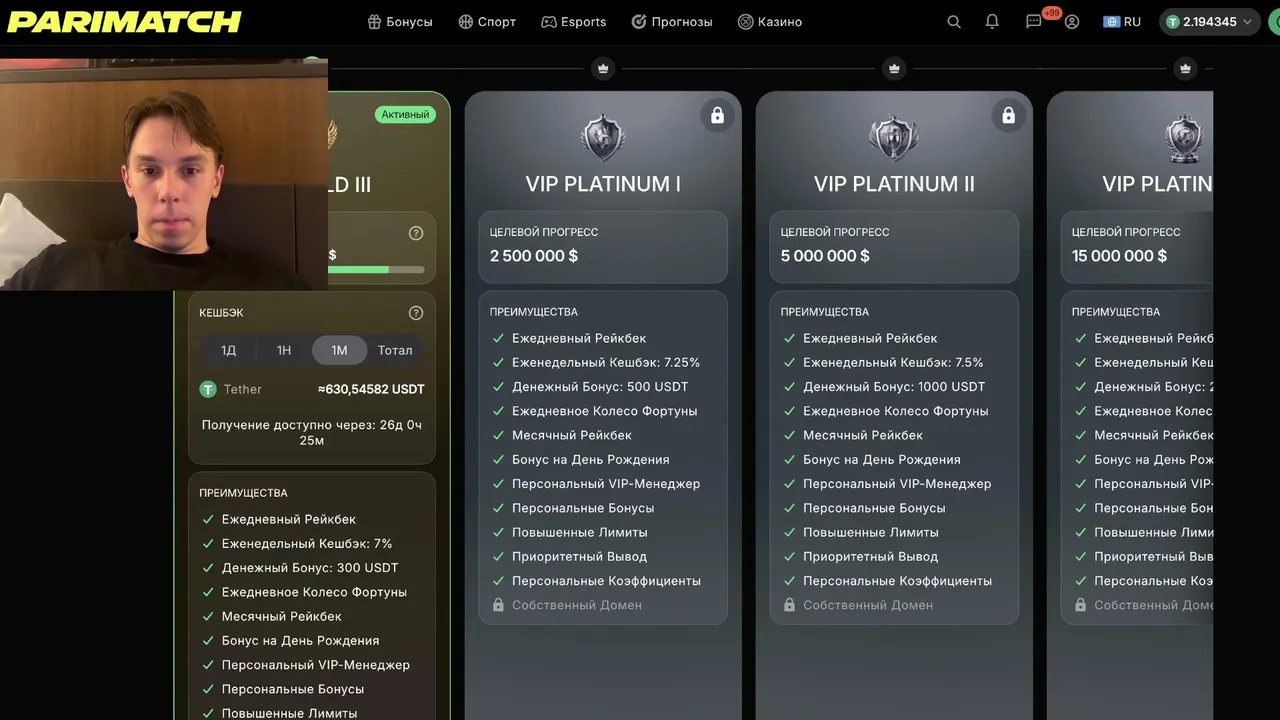Image resolution: width=1280 pixels, height=720 pixels.
Task: Open the Esports section
Action: tap(574, 22)
